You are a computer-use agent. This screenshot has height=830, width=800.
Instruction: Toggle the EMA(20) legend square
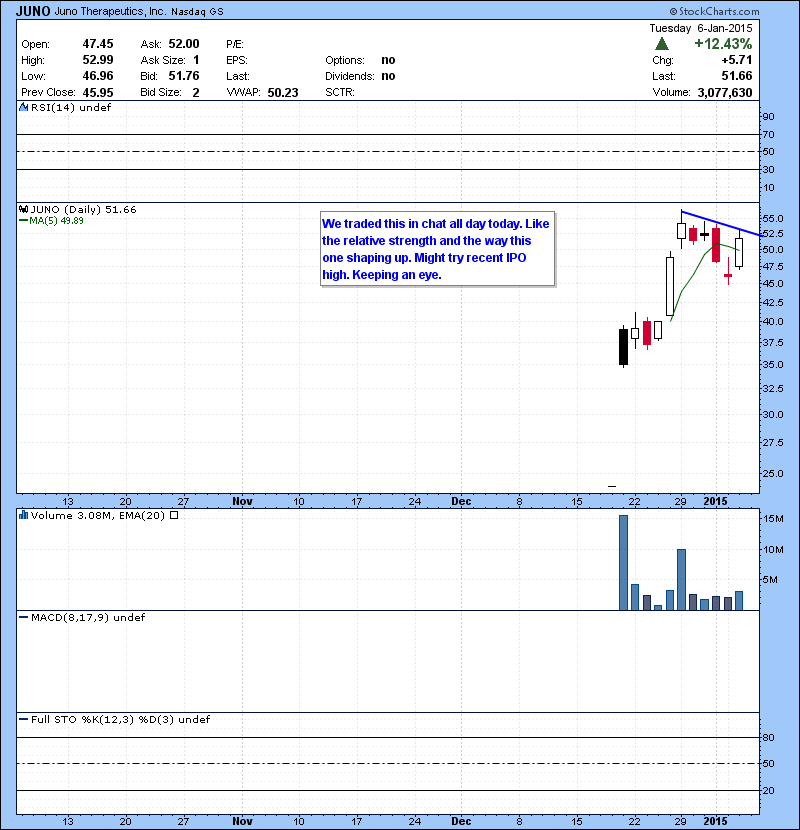pyautogui.click(x=174, y=515)
